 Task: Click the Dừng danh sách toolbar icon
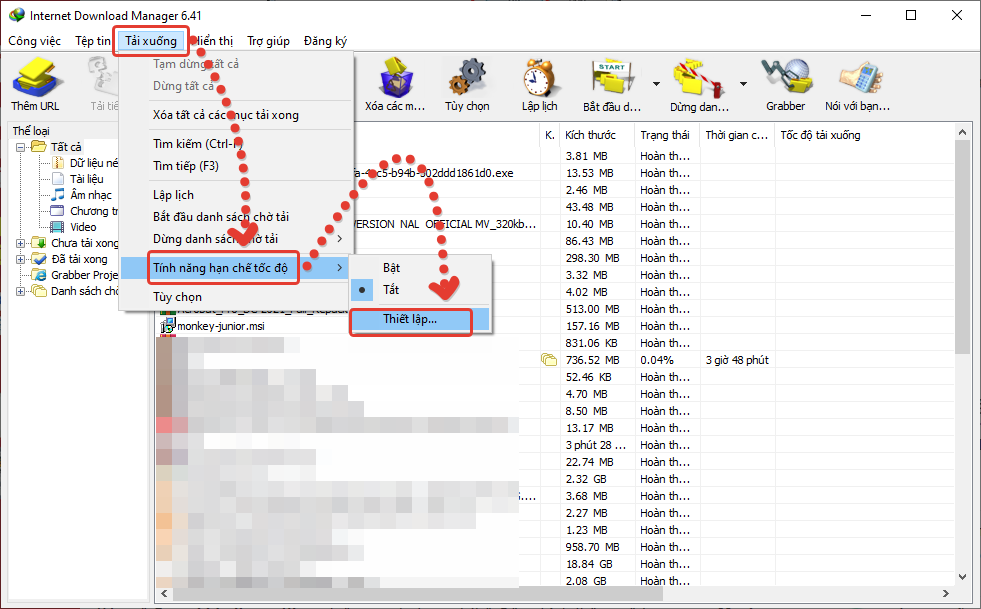[x=699, y=78]
